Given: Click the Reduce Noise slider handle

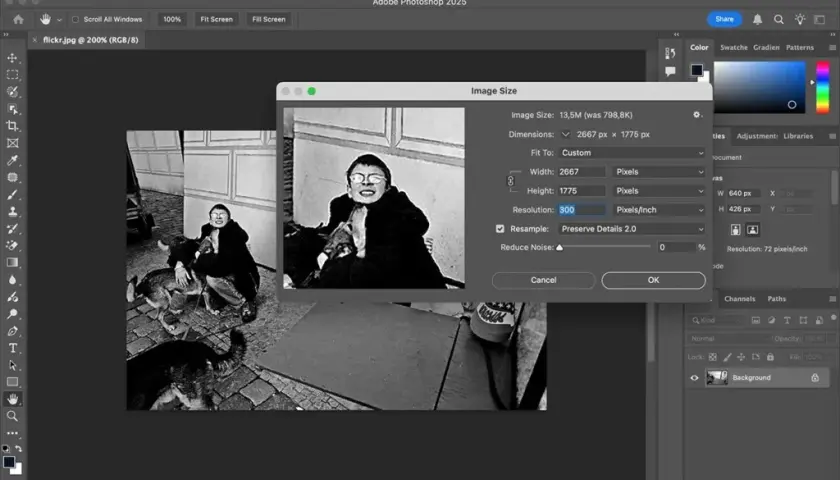Looking at the screenshot, I should [x=559, y=248].
